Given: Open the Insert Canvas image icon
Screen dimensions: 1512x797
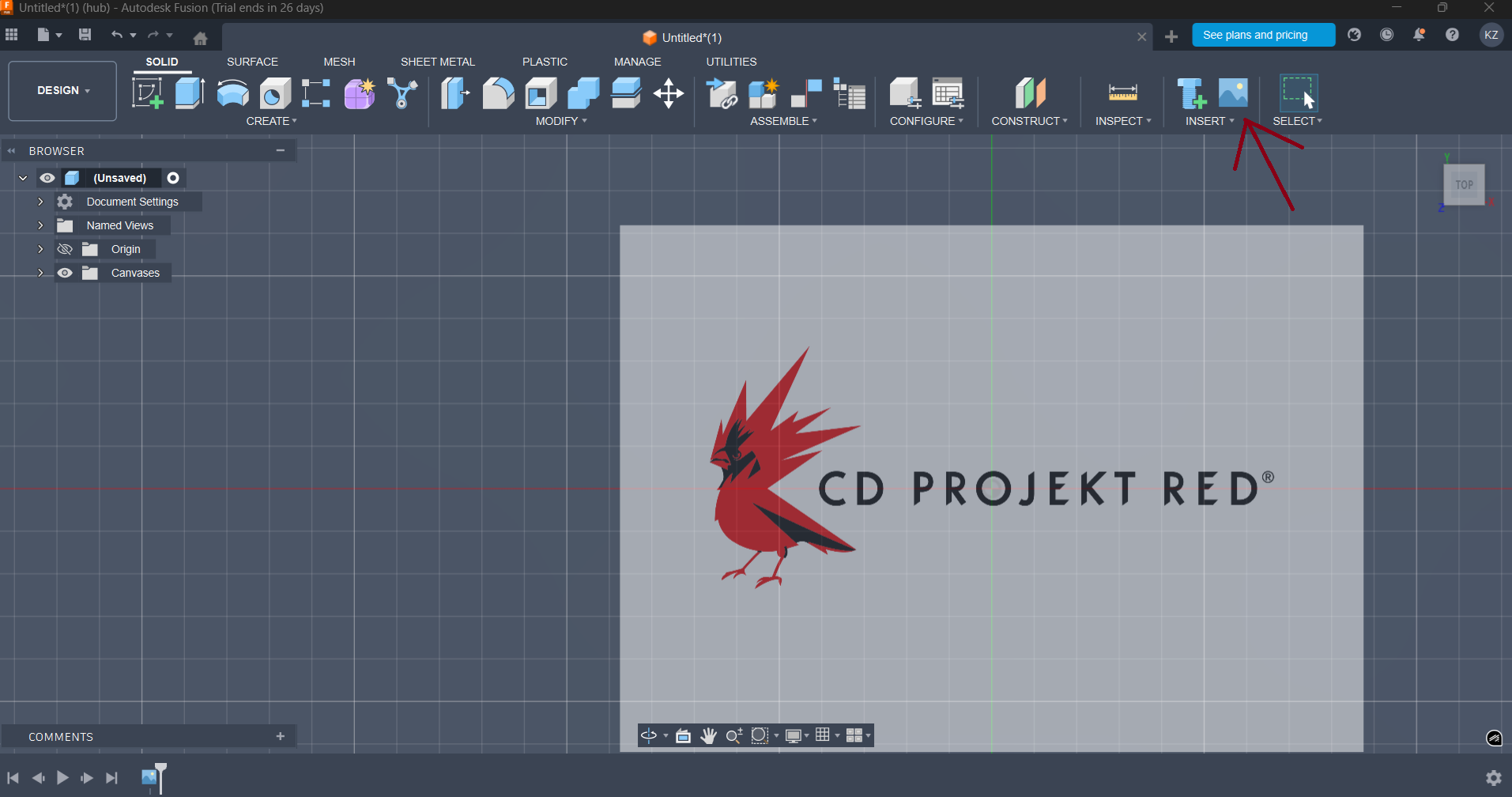Looking at the screenshot, I should 1233,93.
